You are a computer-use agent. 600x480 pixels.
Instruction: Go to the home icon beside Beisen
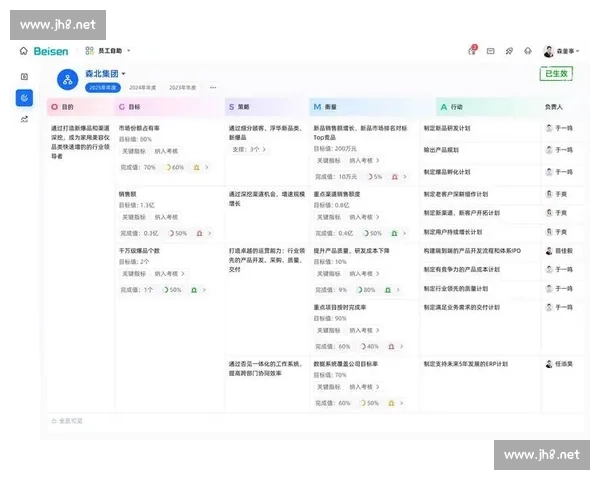[24, 51]
